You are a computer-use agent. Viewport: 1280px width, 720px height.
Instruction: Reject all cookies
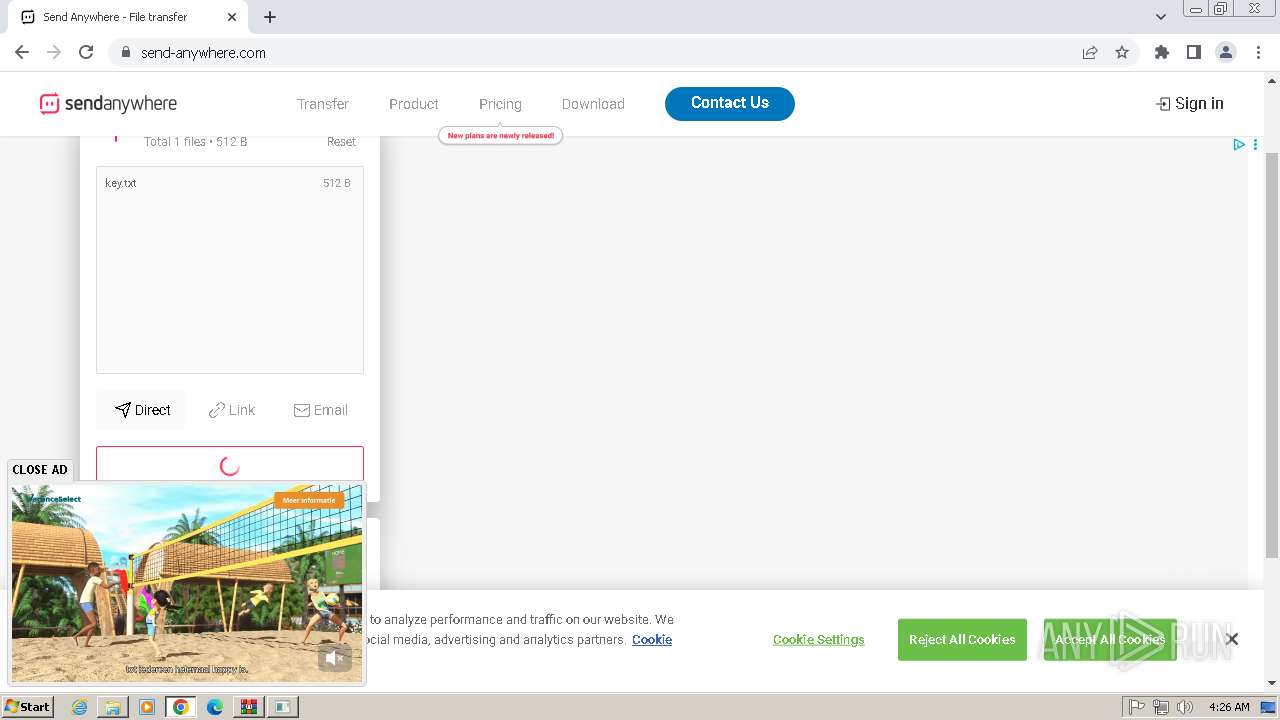962,640
